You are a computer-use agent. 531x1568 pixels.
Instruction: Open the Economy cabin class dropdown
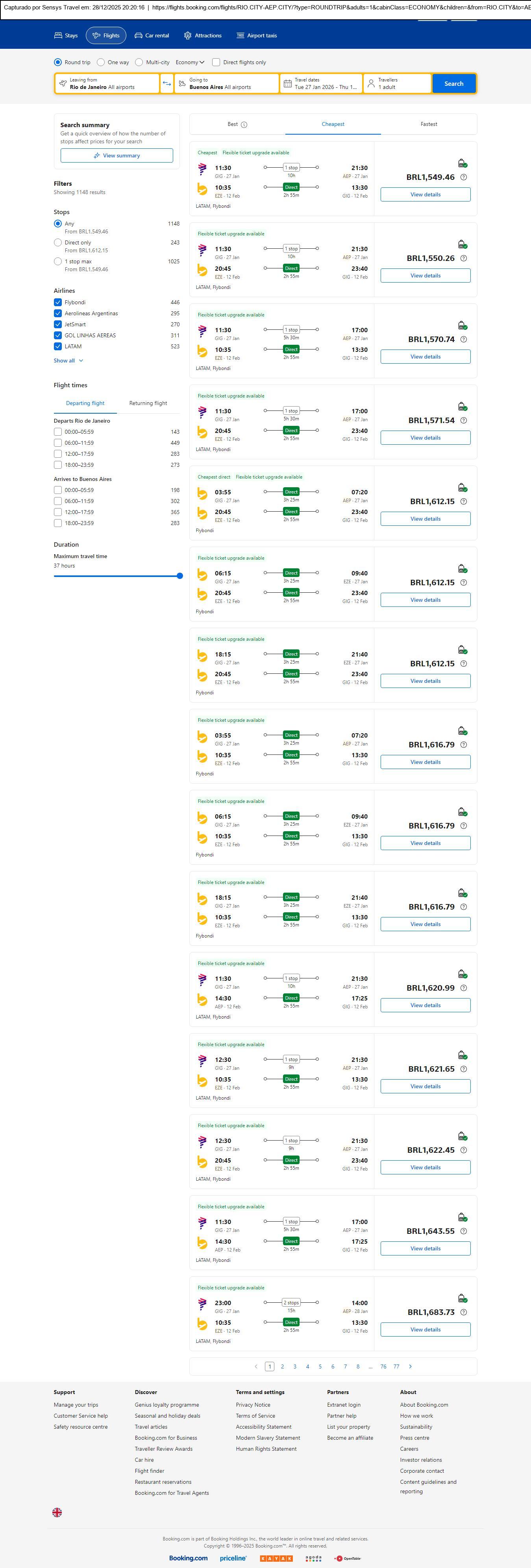[x=190, y=62]
